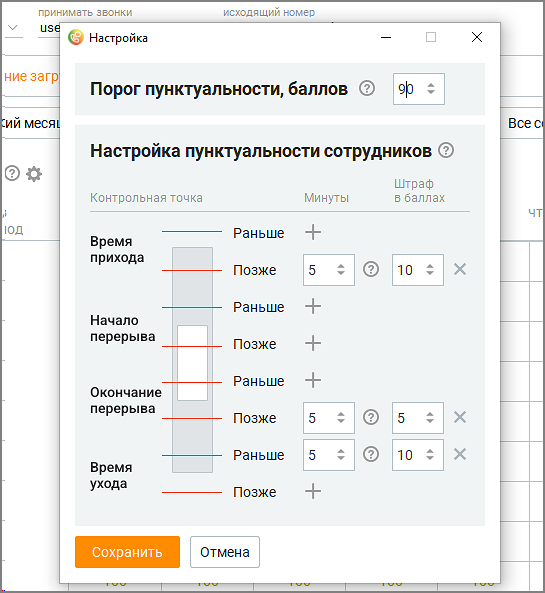Click penalty field for Время ухода Раньше
This screenshot has height=593, width=545.
point(418,455)
